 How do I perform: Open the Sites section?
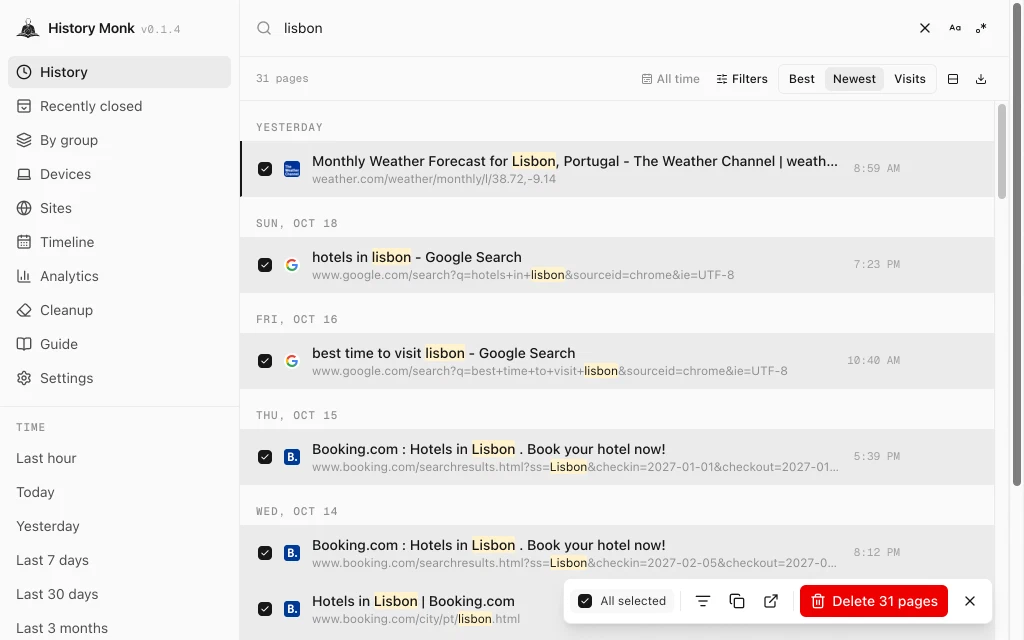coord(120,208)
